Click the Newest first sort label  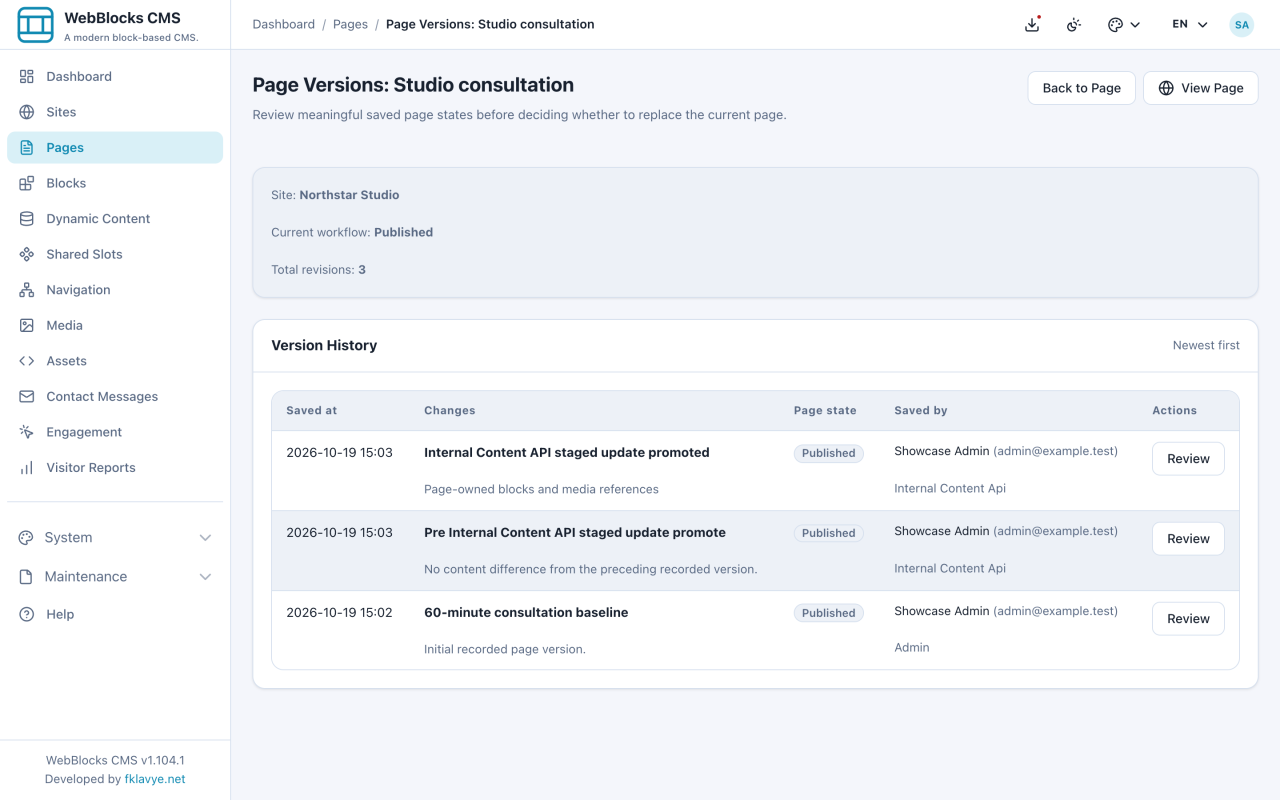[1206, 345]
